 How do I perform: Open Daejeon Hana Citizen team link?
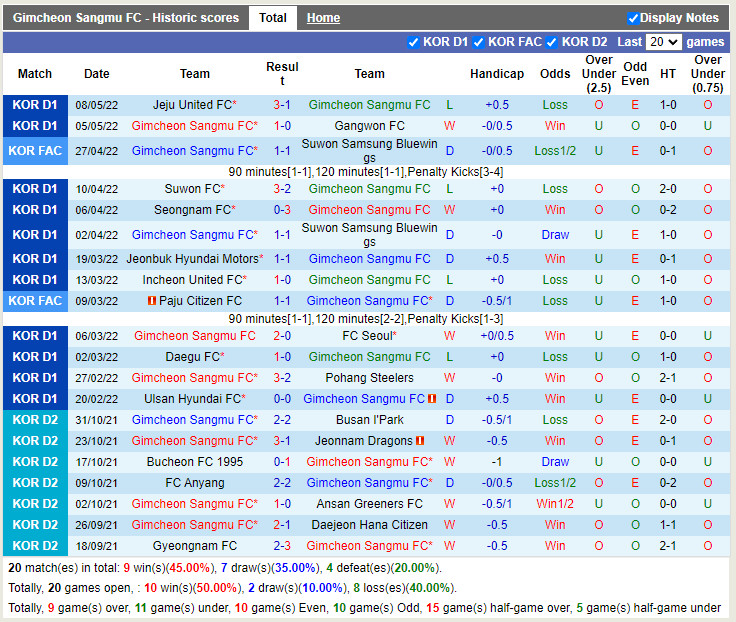coord(369,525)
